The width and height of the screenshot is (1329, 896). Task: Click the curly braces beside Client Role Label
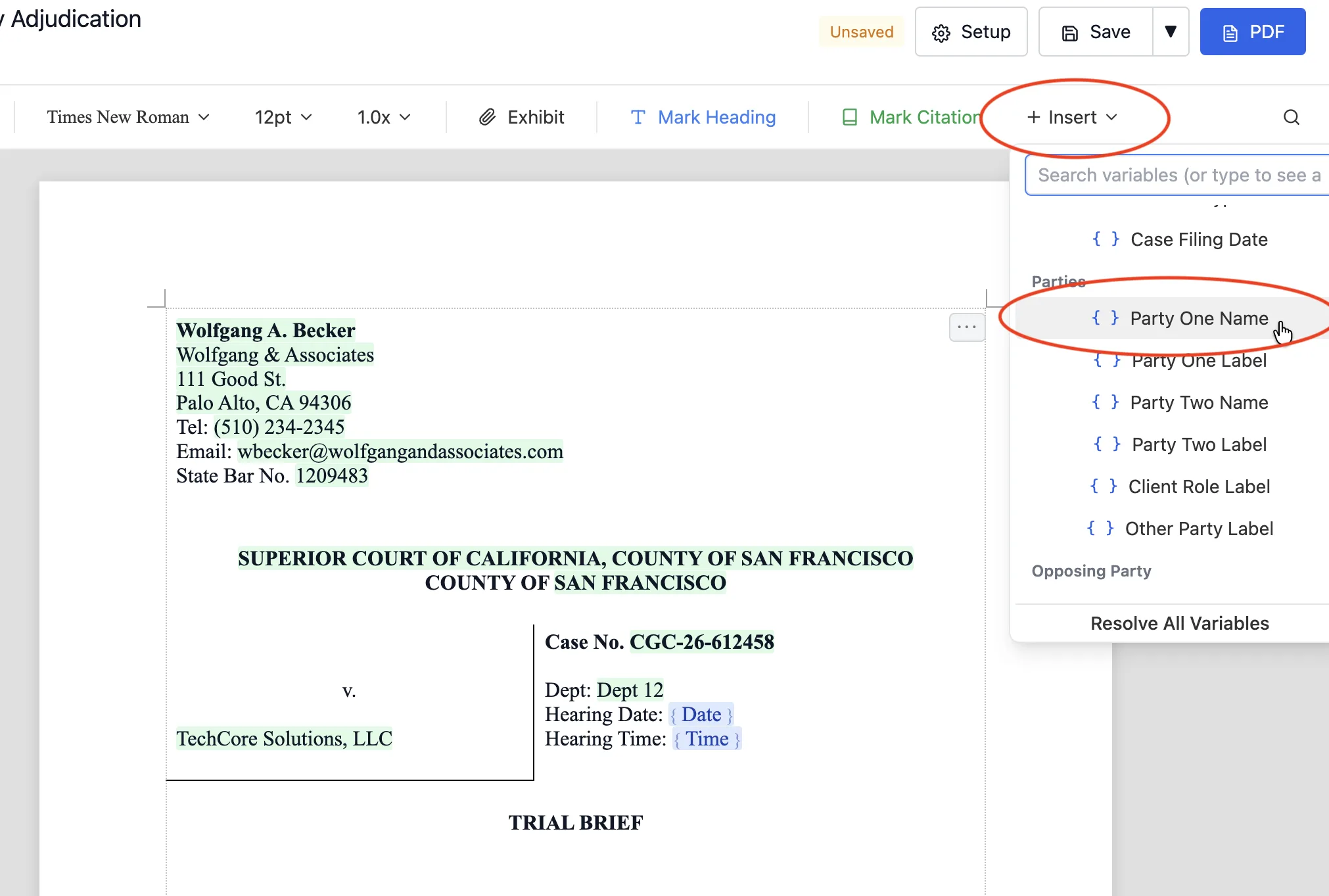pos(1104,486)
